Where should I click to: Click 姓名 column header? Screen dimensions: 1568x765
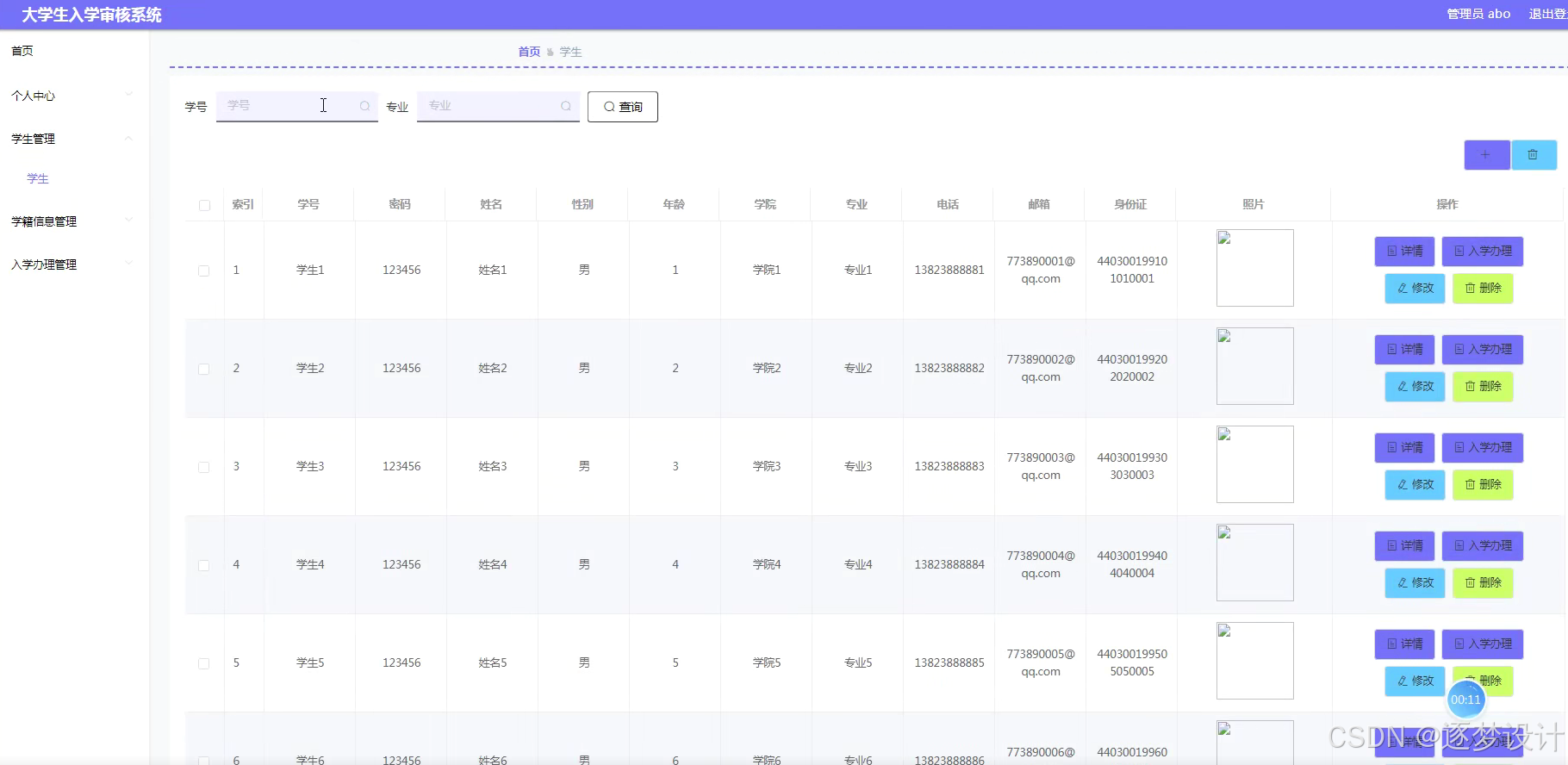click(491, 204)
